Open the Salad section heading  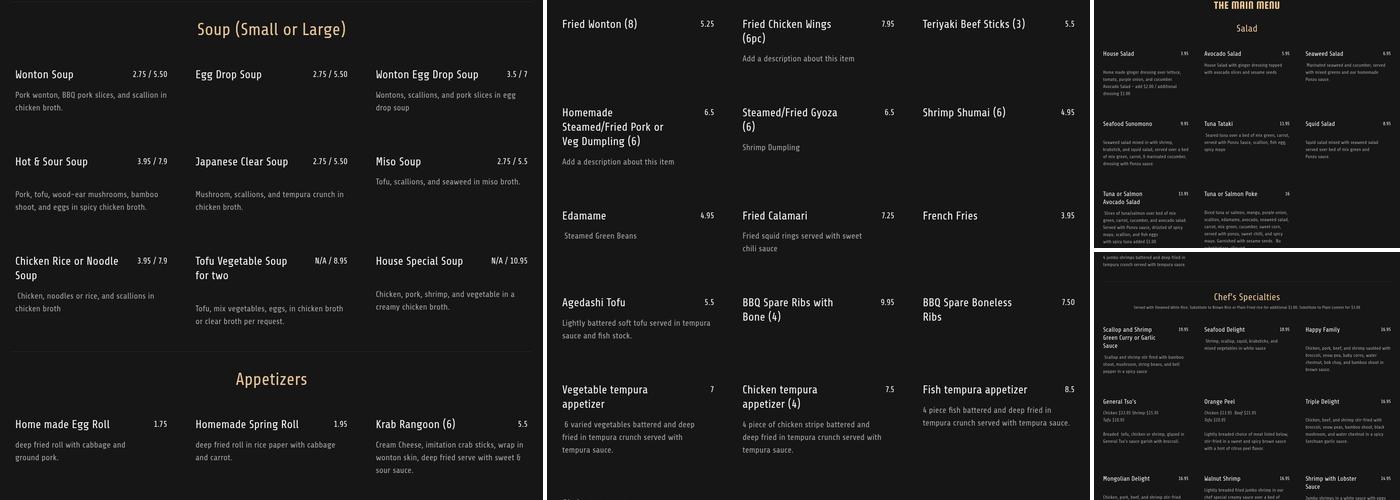(x=1246, y=29)
